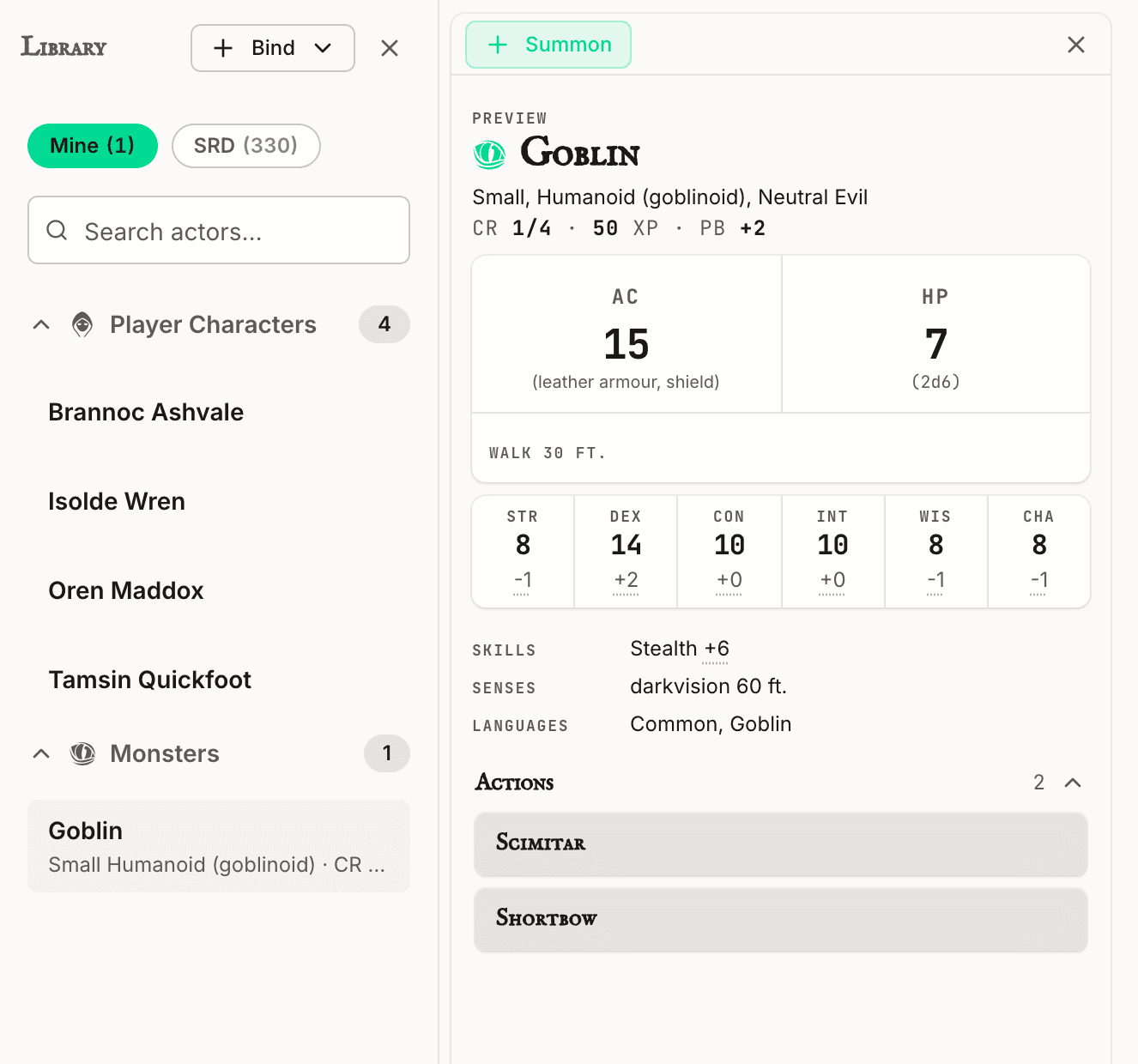The height and width of the screenshot is (1064, 1138).
Task: Roll the Stealth +6 skill
Action: click(717, 650)
